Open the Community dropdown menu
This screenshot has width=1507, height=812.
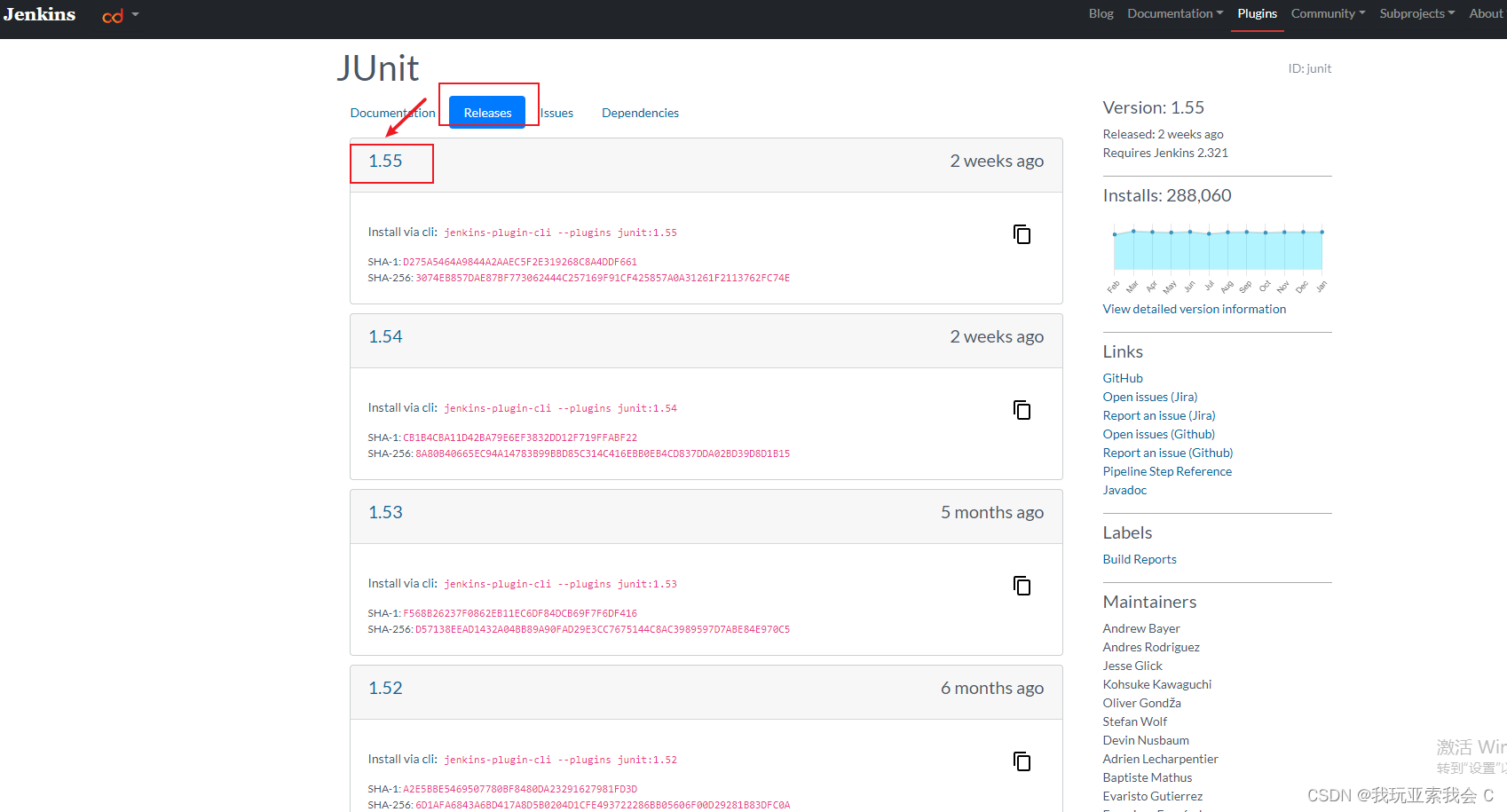(1328, 13)
